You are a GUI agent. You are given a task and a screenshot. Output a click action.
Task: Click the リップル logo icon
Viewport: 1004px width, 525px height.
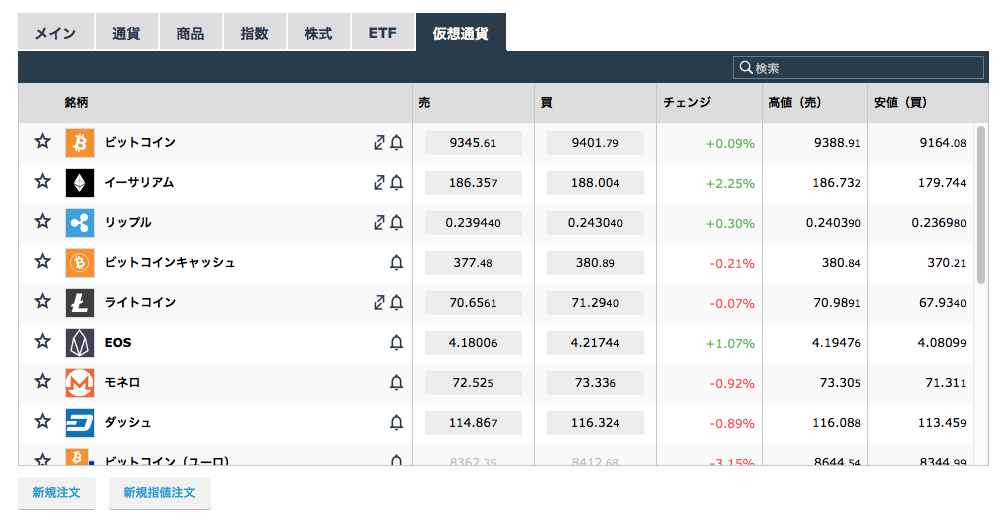tap(80, 223)
